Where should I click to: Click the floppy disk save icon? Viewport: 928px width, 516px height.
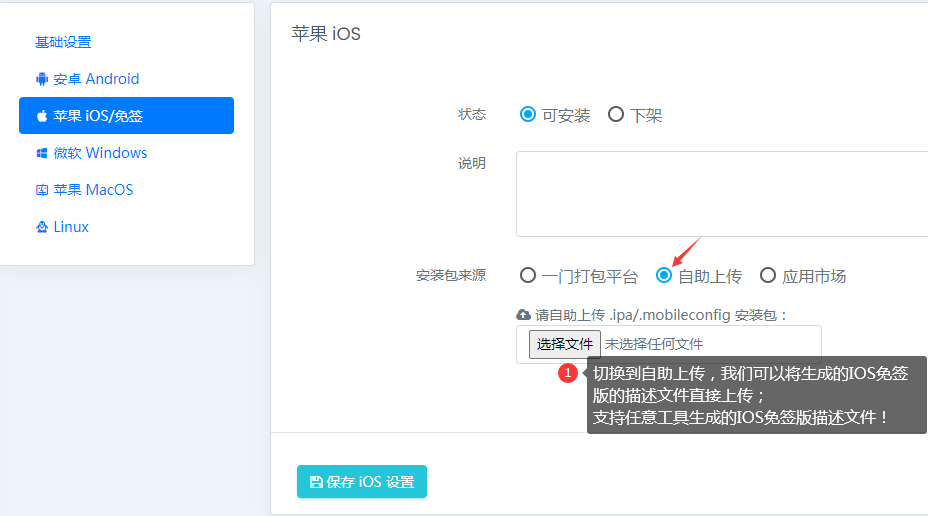point(316,482)
